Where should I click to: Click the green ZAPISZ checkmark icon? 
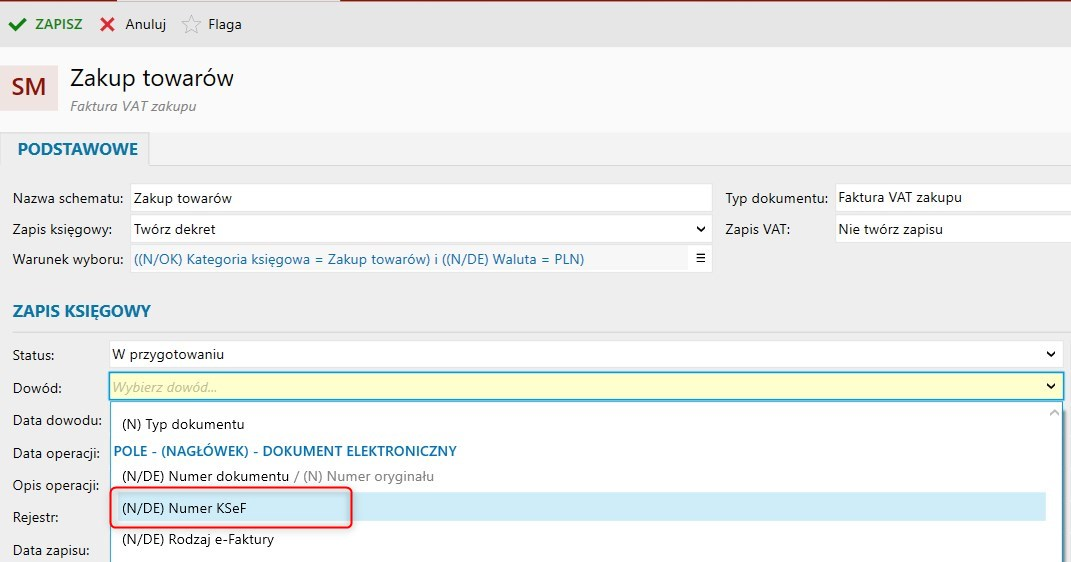point(17,25)
